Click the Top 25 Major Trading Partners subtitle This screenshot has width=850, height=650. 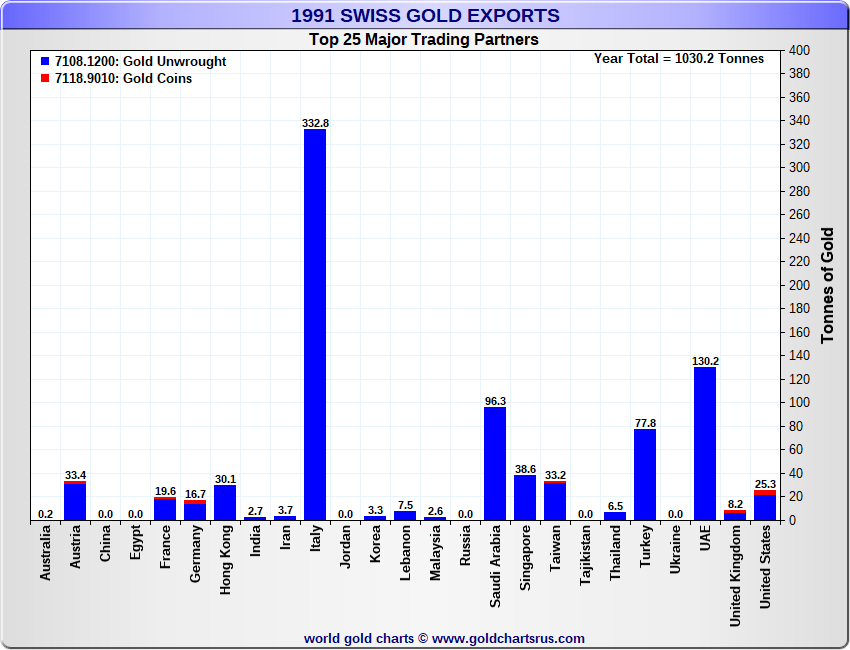click(425, 40)
